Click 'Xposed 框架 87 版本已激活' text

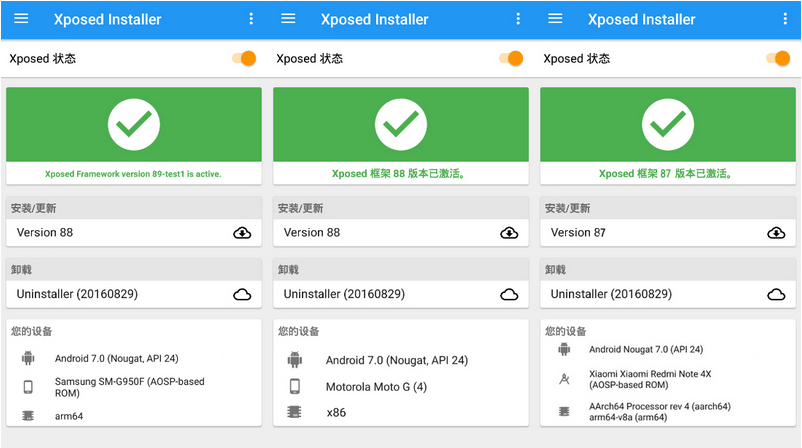(x=665, y=174)
